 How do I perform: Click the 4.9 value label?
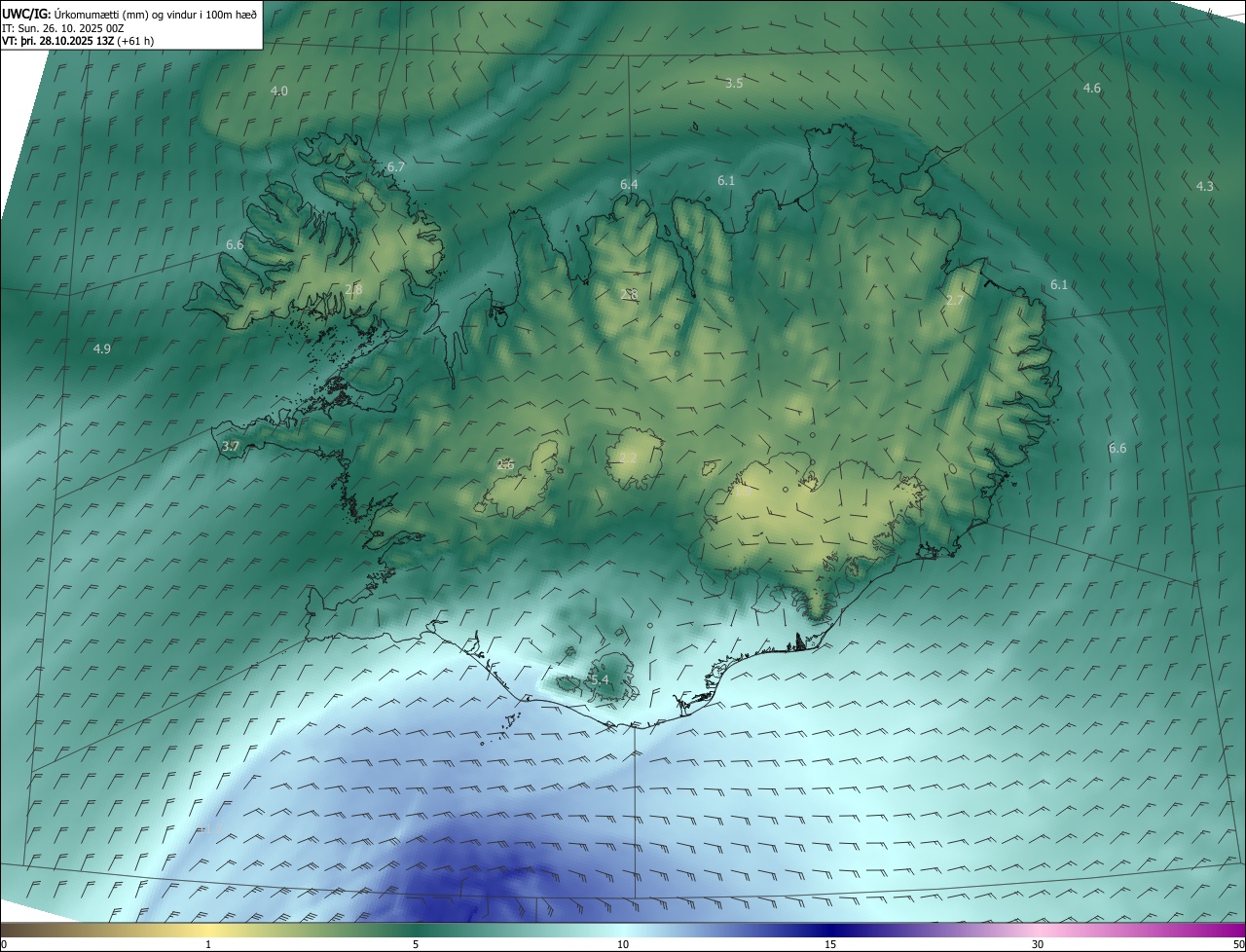coord(101,348)
